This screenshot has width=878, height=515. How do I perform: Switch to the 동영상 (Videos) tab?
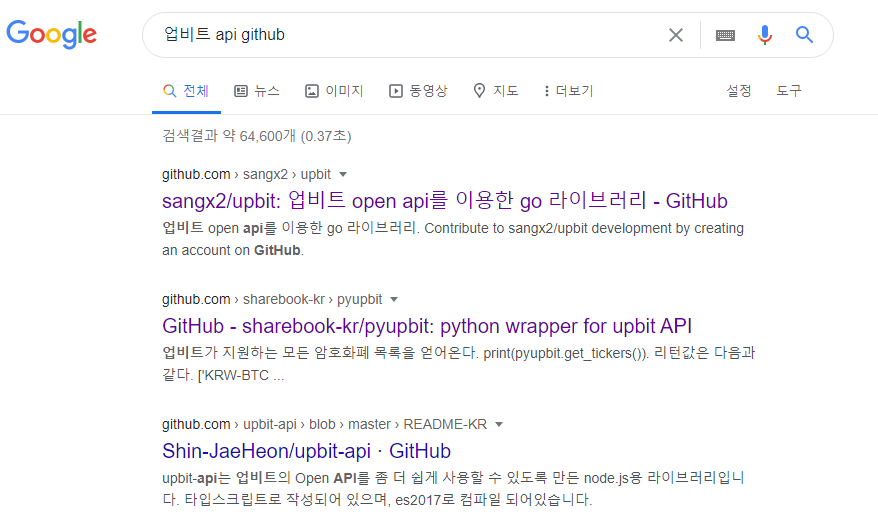point(418,91)
